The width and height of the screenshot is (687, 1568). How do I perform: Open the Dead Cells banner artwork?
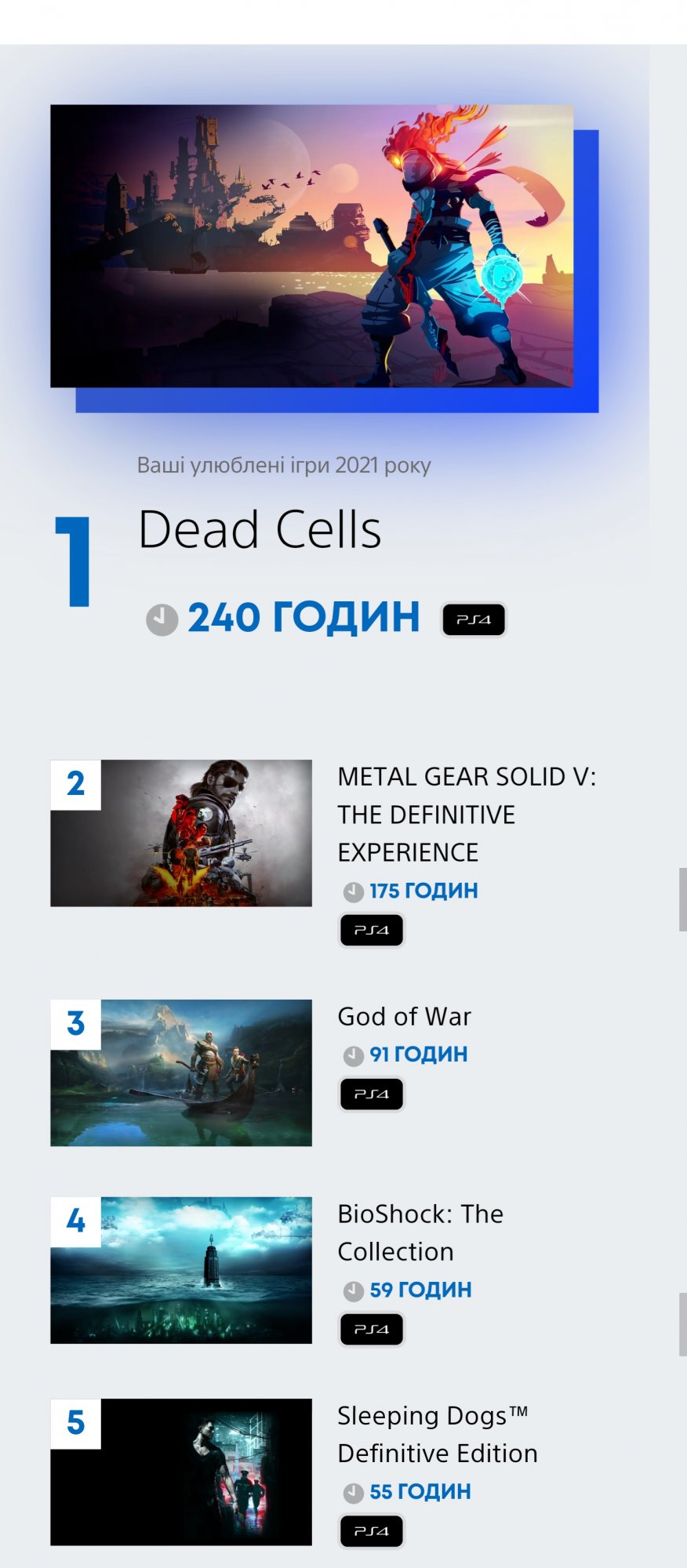coord(311,245)
